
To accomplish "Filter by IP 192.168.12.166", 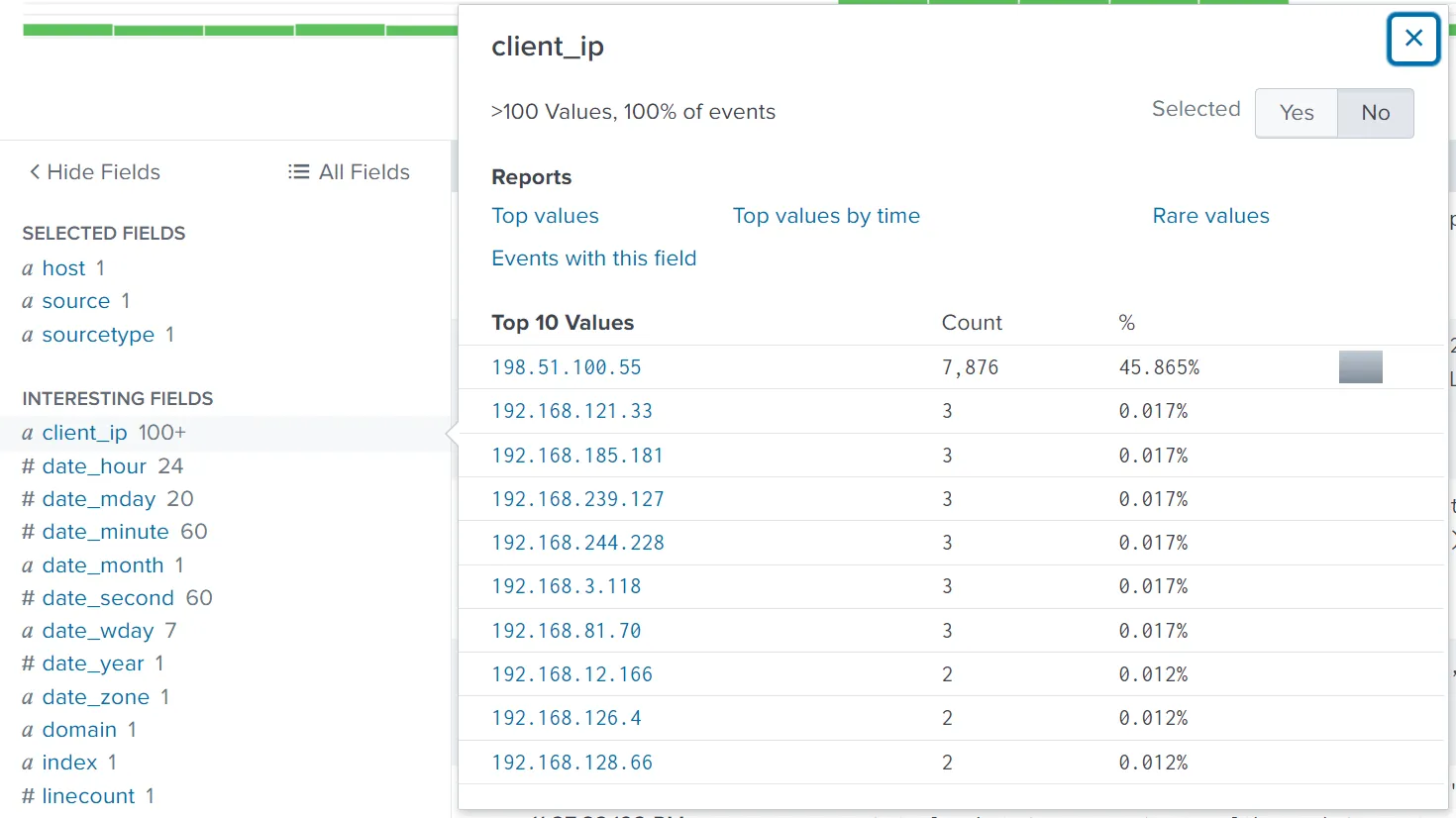I will coord(572,674).
